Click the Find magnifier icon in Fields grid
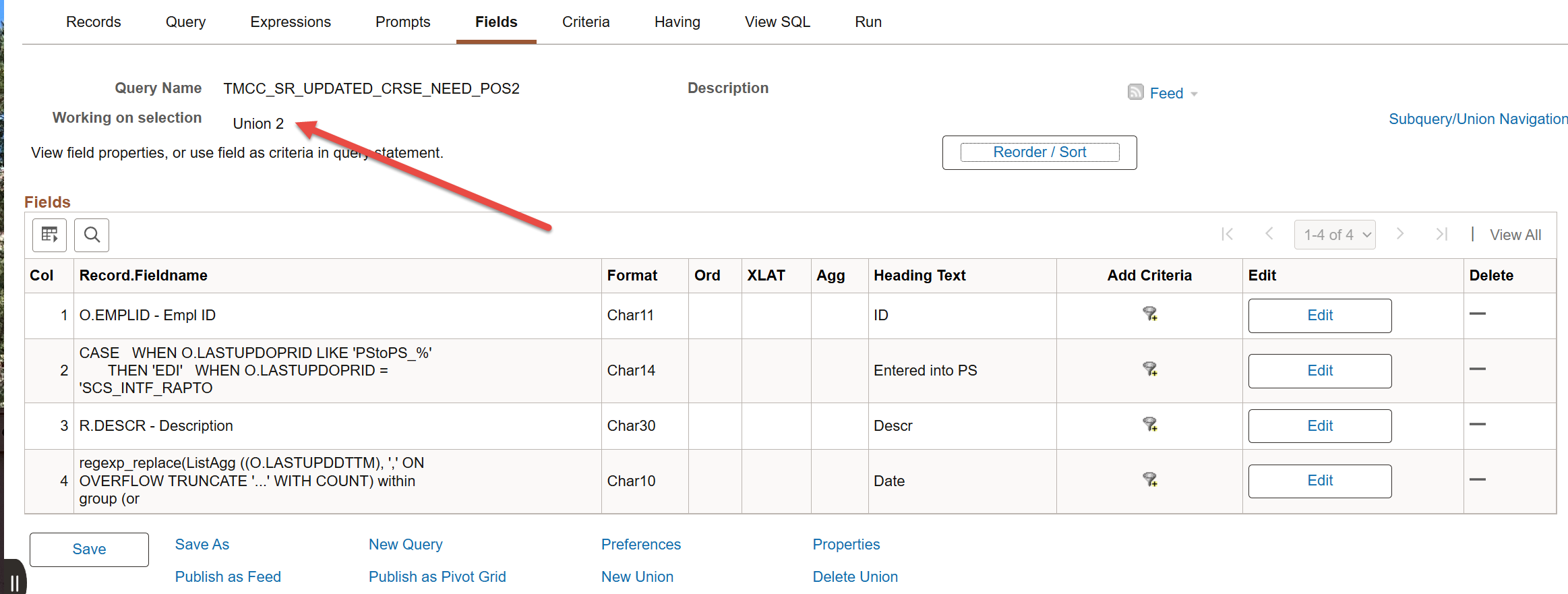The height and width of the screenshot is (594, 1568). coord(92,235)
